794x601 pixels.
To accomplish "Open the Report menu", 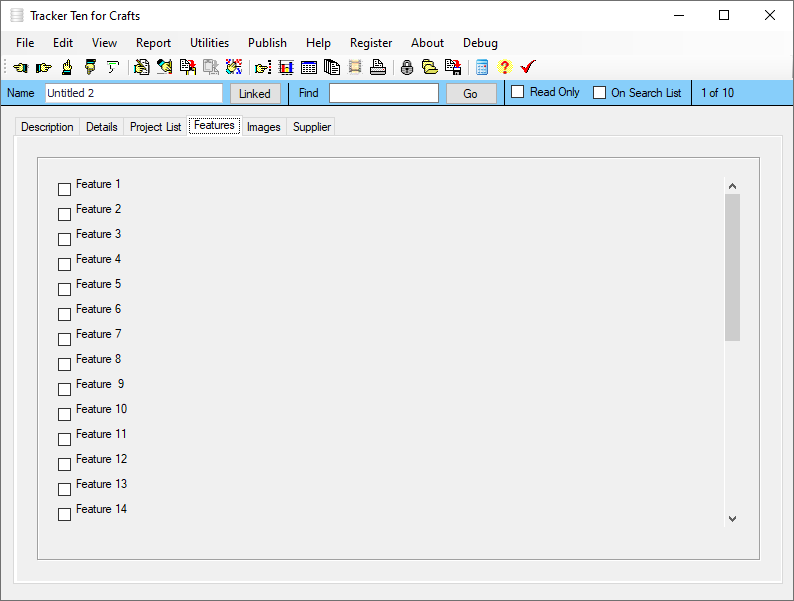I will (153, 43).
